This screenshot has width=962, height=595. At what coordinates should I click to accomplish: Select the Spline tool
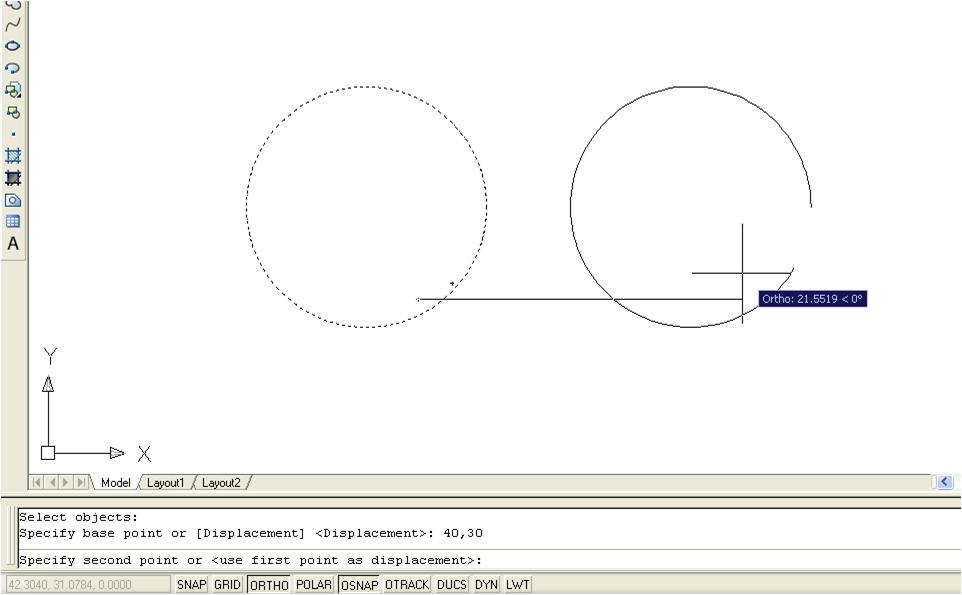click(x=13, y=25)
